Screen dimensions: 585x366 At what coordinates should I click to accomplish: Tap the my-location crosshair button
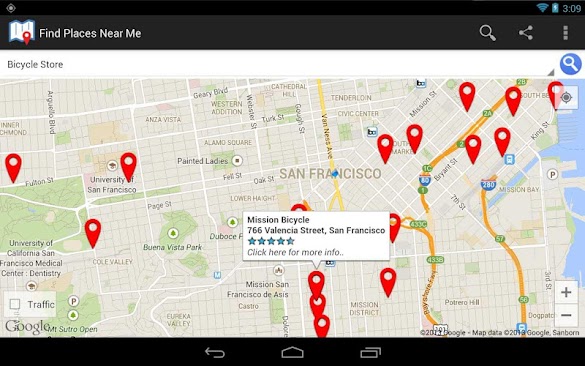pos(566,98)
